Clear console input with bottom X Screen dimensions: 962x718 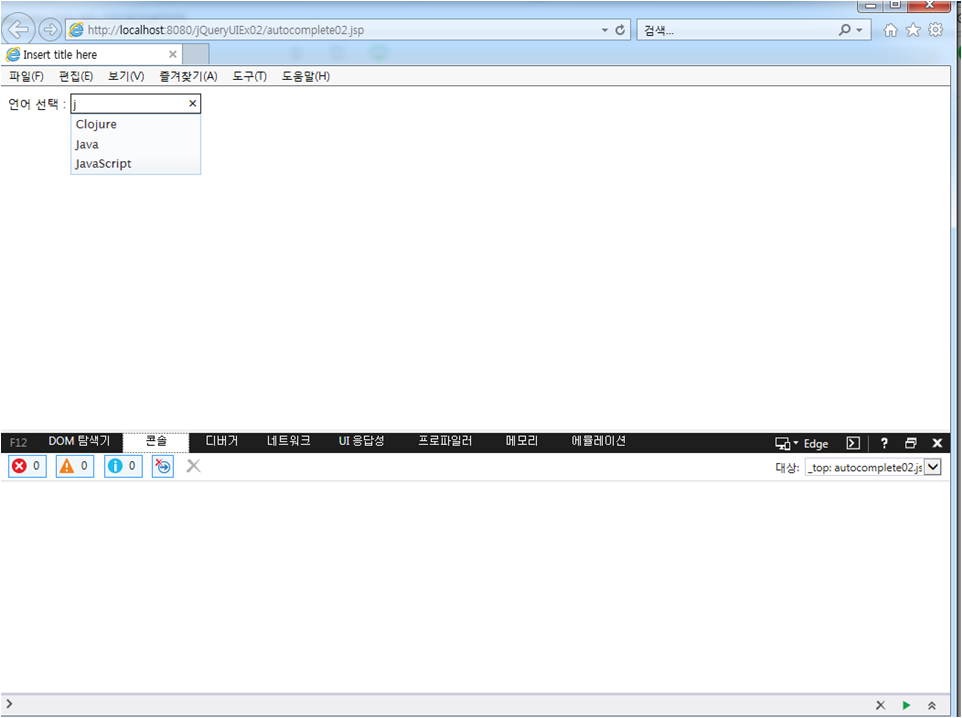tap(880, 705)
